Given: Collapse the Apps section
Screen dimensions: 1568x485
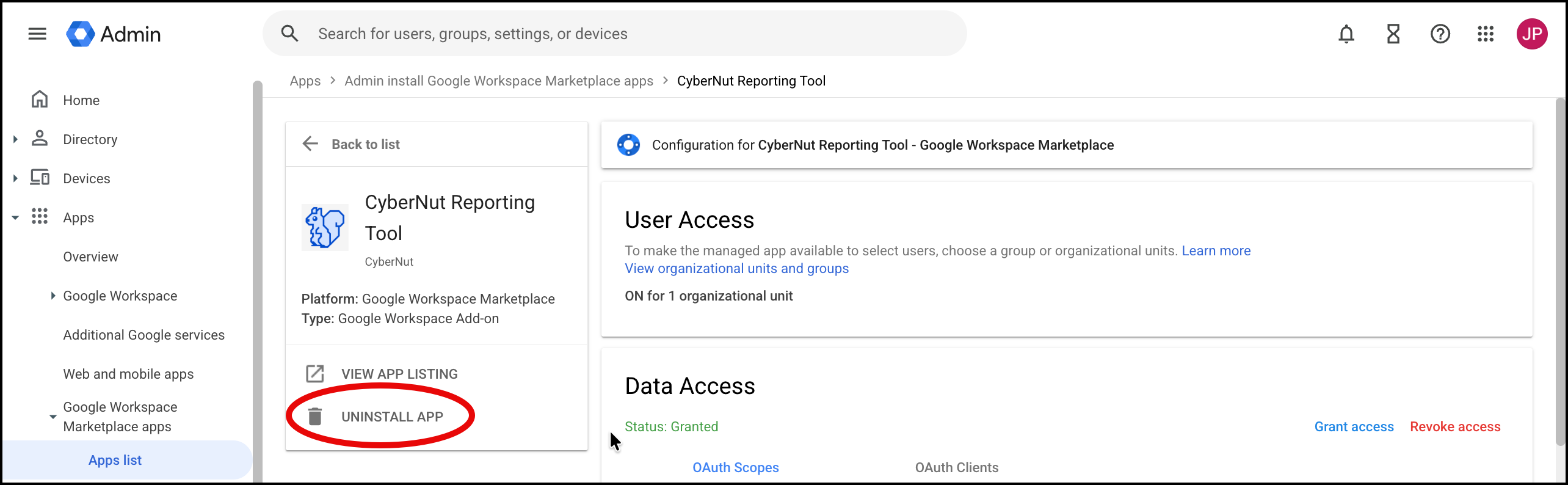Looking at the screenshot, I should pos(15,217).
